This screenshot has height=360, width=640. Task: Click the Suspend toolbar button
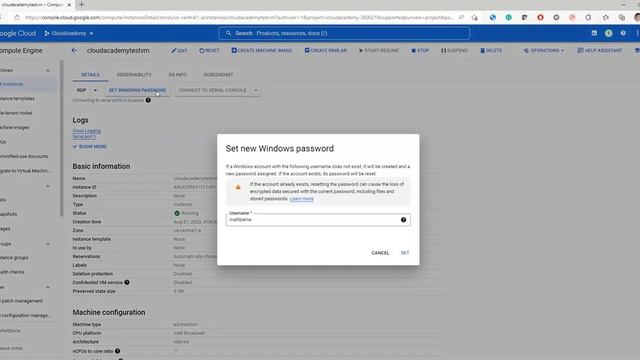pos(454,51)
